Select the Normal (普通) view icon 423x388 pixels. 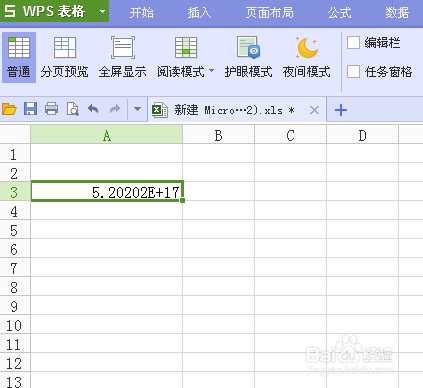coord(19,57)
